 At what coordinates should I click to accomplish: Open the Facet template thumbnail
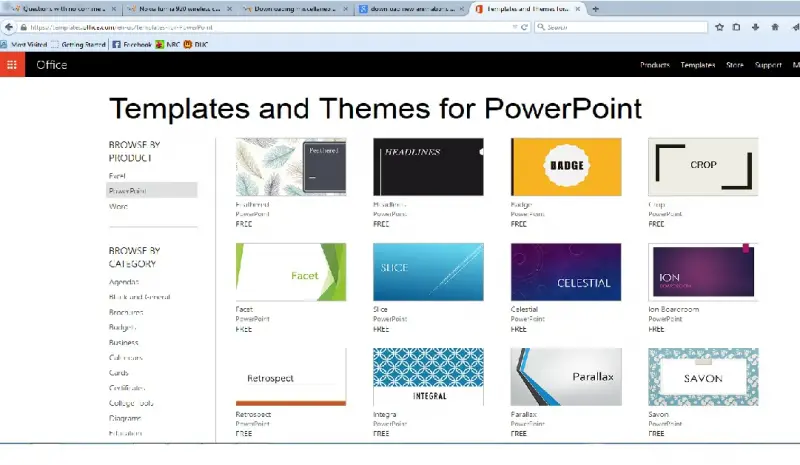[291, 272]
